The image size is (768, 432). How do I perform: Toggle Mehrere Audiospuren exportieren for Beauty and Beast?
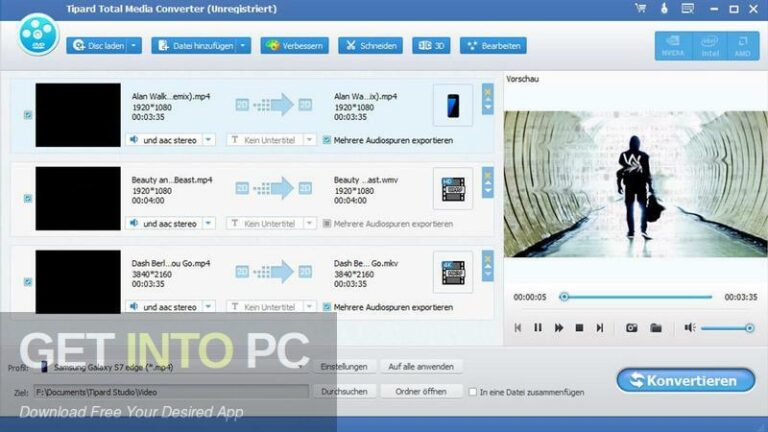click(327, 224)
